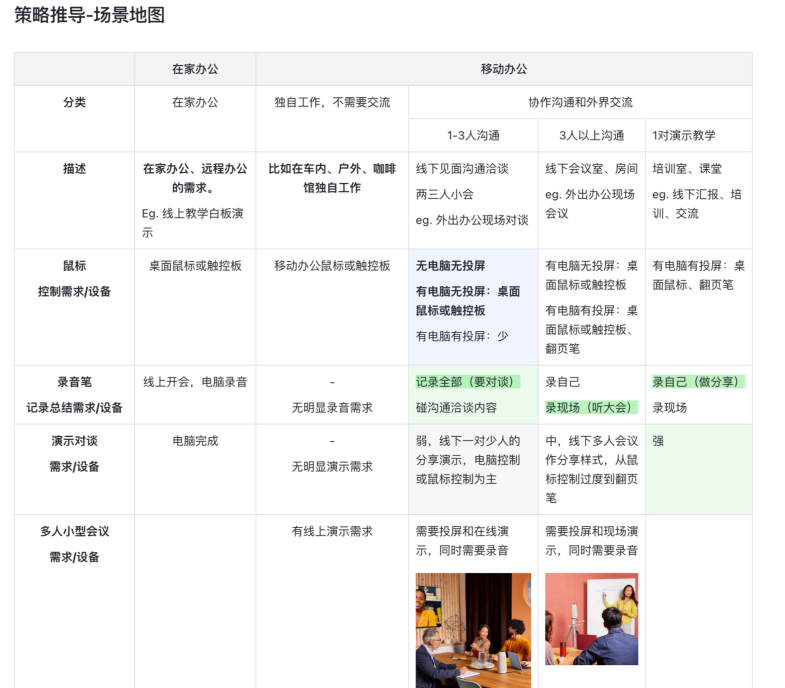
Task: Select the 独自工作，不需要交流 cell
Action: pyautogui.click(x=332, y=102)
